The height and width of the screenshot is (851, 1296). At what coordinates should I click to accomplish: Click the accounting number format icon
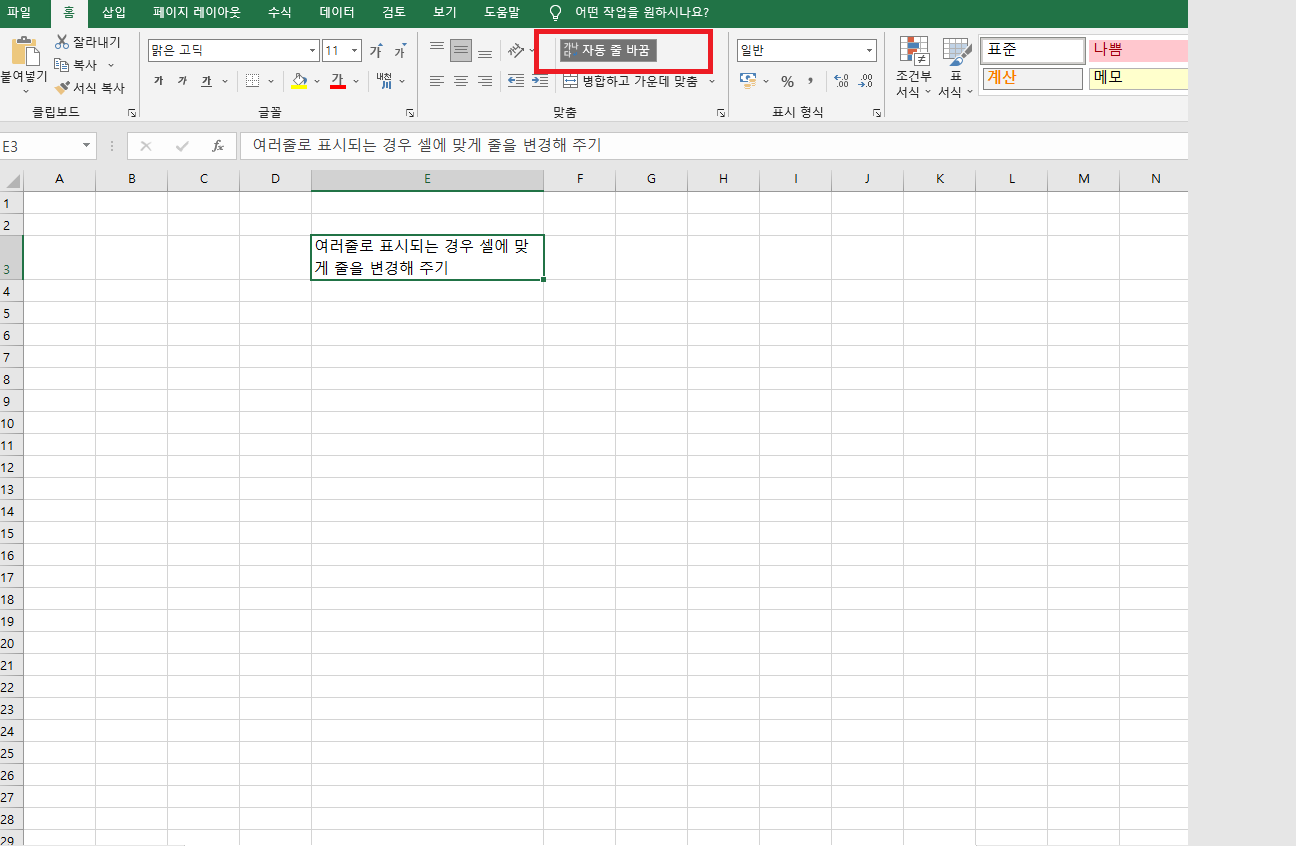point(749,81)
